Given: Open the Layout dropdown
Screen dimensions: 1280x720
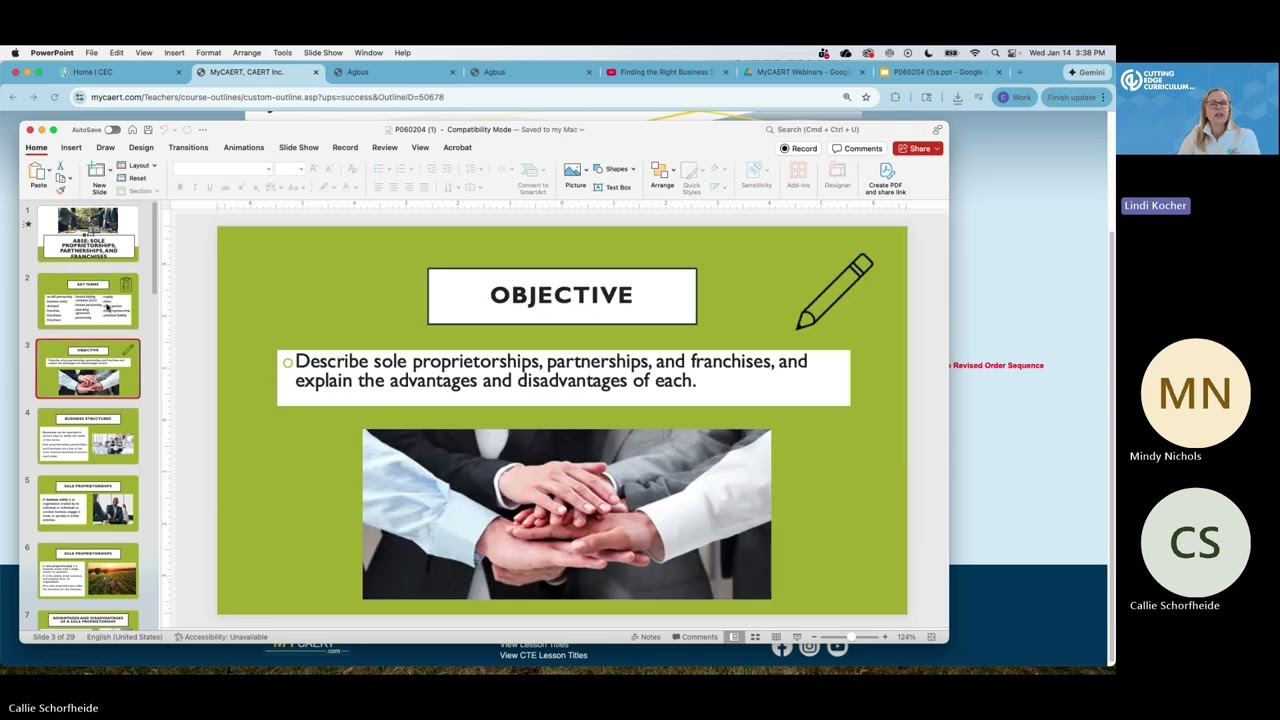Looking at the screenshot, I should pyautogui.click(x=137, y=166).
